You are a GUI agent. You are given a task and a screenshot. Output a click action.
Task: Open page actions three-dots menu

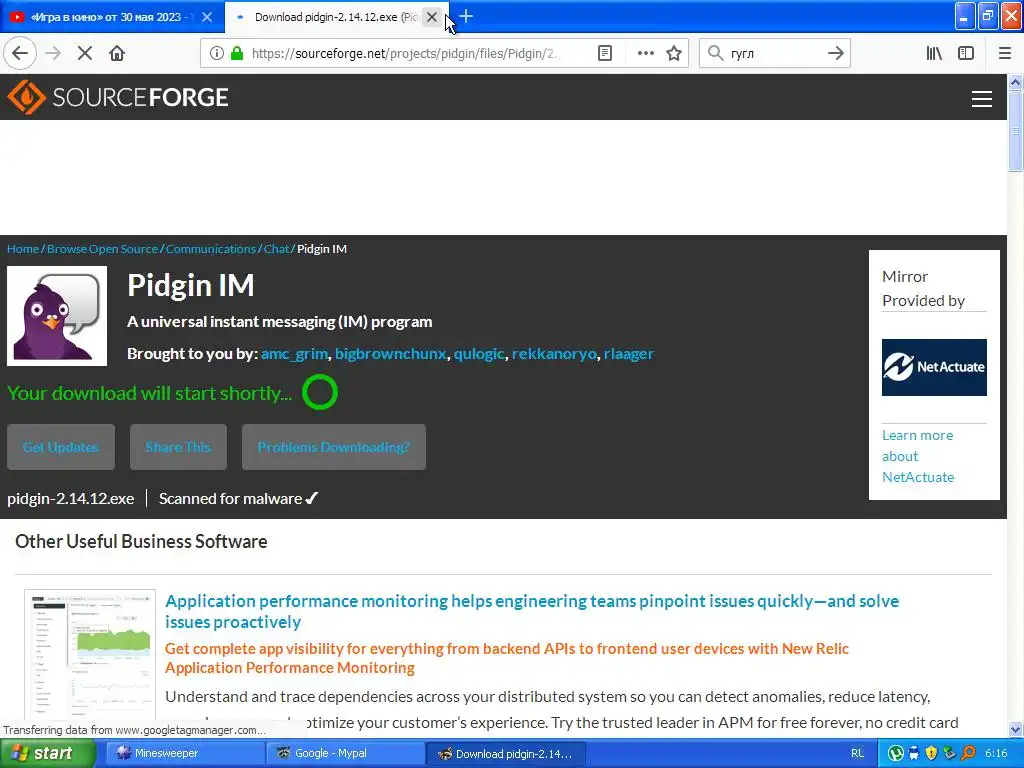[645, 54]
